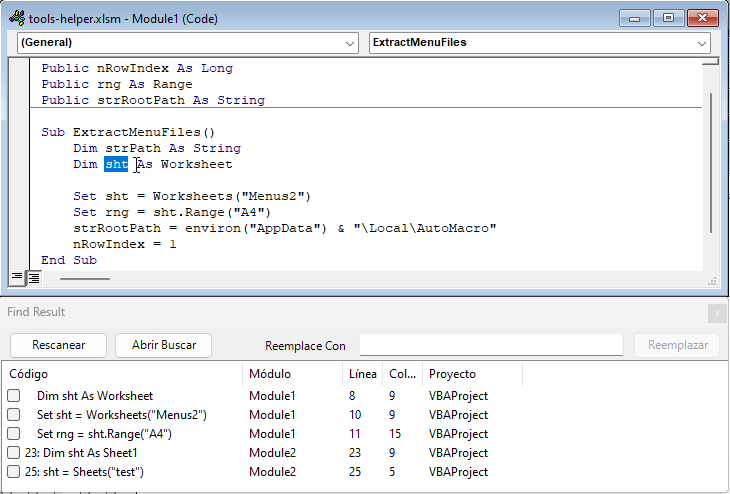This screenshot has height=494, width=730.
Task: Click the 'nRowIndex = 1' code line
Action: [x=125, y=244]
